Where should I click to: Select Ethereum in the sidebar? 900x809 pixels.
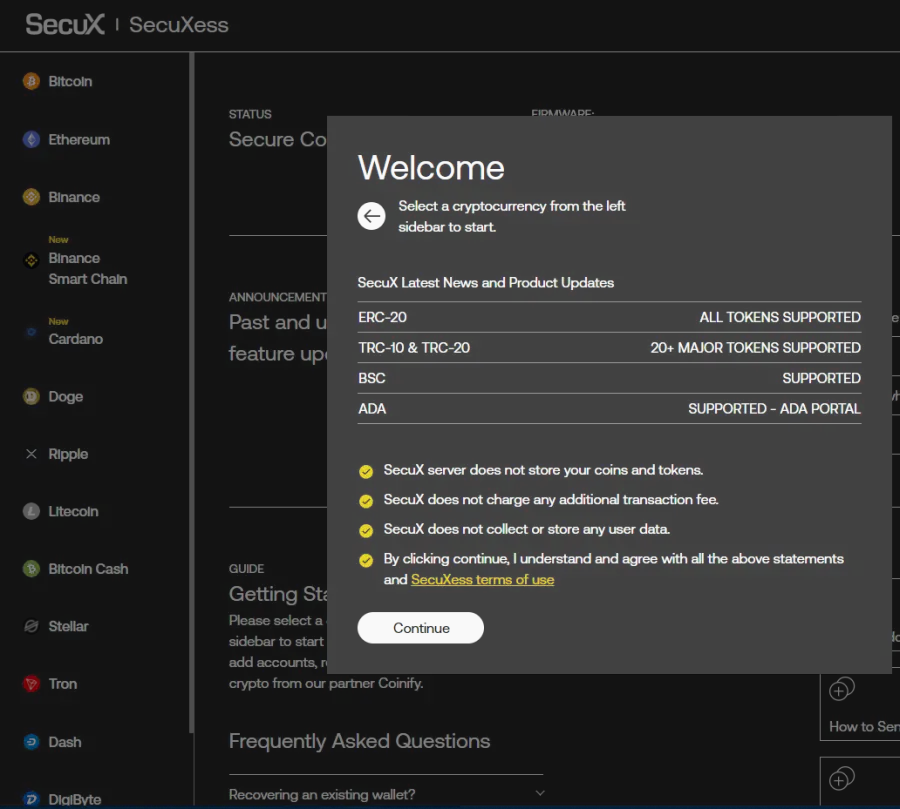pyautogui.click(x=79, y=140)
